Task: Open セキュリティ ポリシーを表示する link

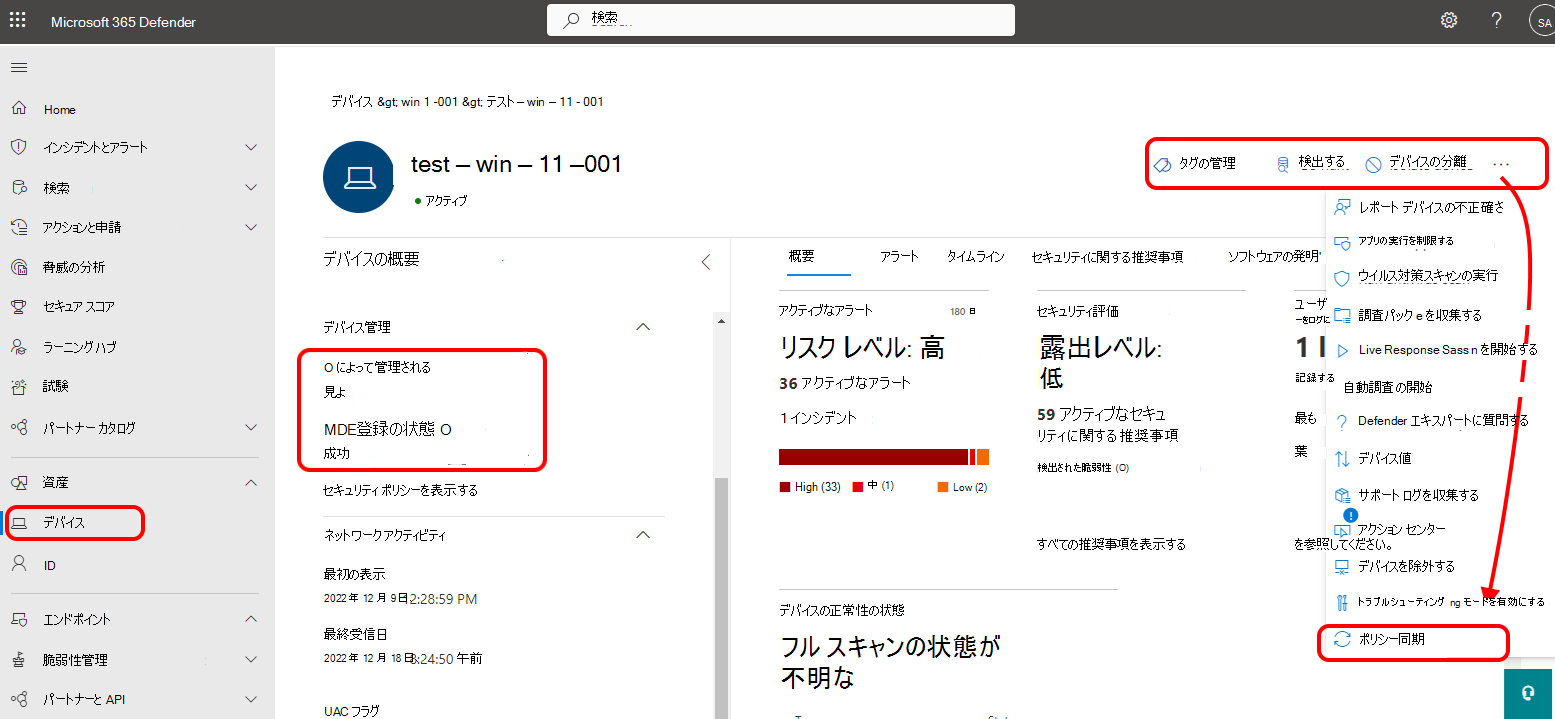Action: tap(400, 490)
